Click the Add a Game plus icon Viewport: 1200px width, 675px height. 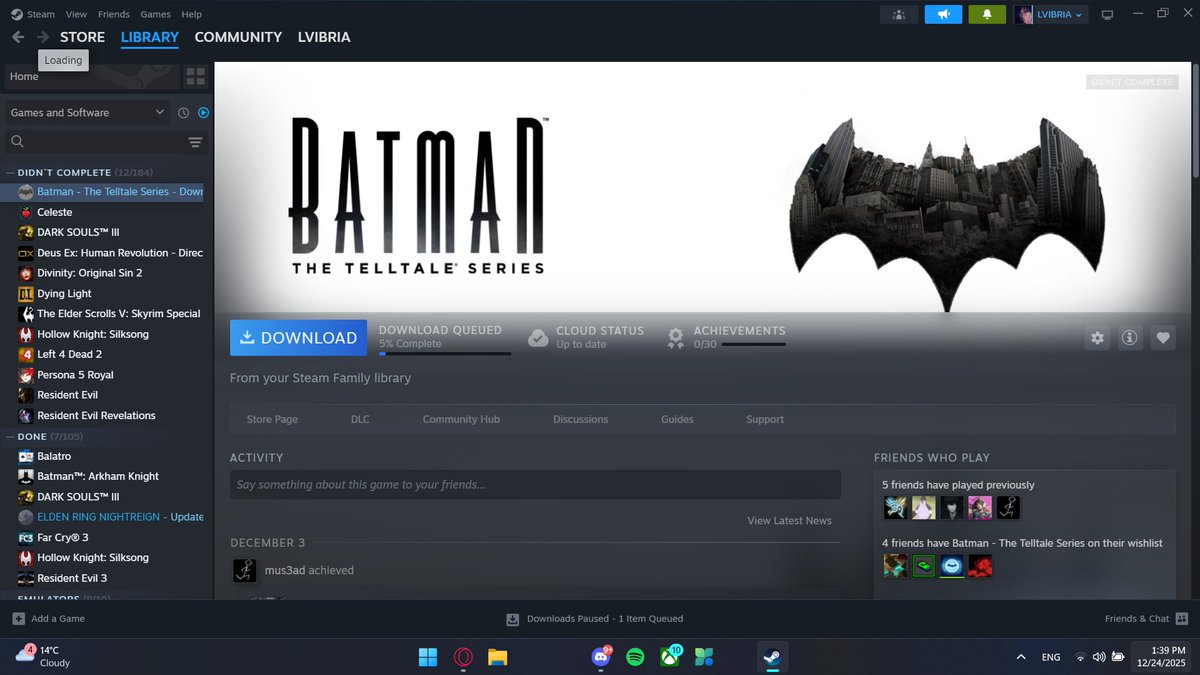point(18,618)
